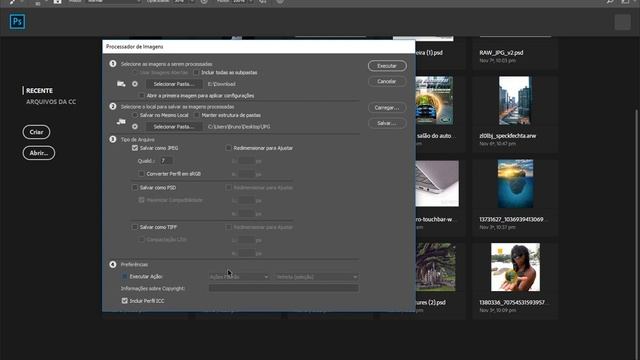This screenshot has width=640, height=360.
Task: Open the floating island underwater thumbnail
Action: (x=515, y=184)
